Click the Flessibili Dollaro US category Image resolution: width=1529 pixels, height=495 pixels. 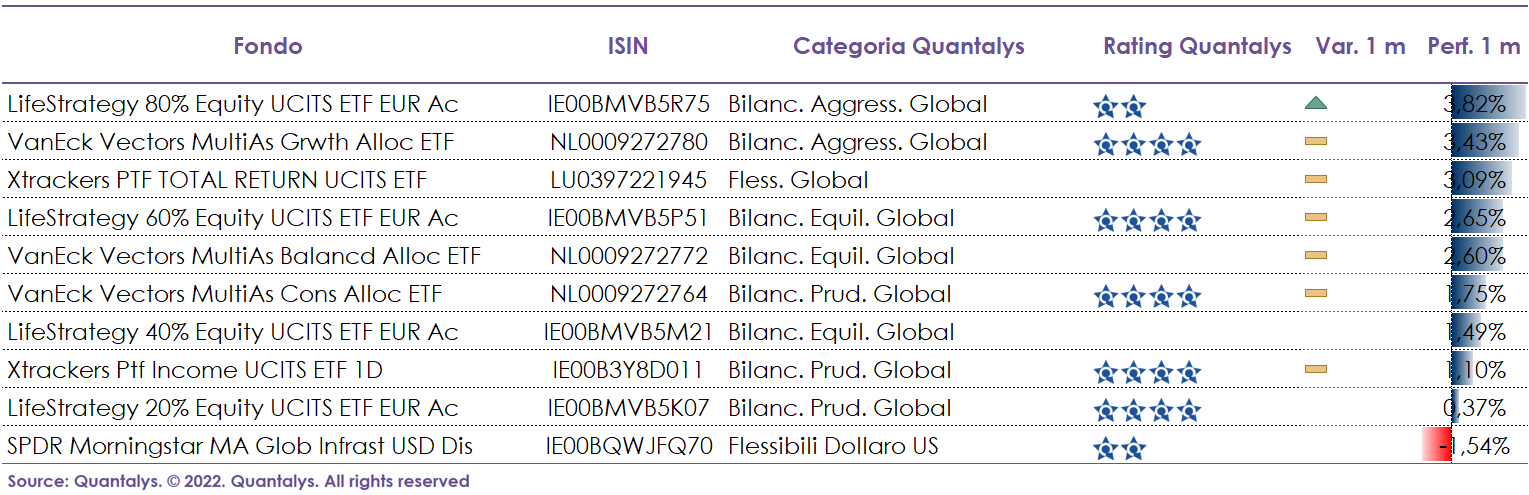[833, 446]
